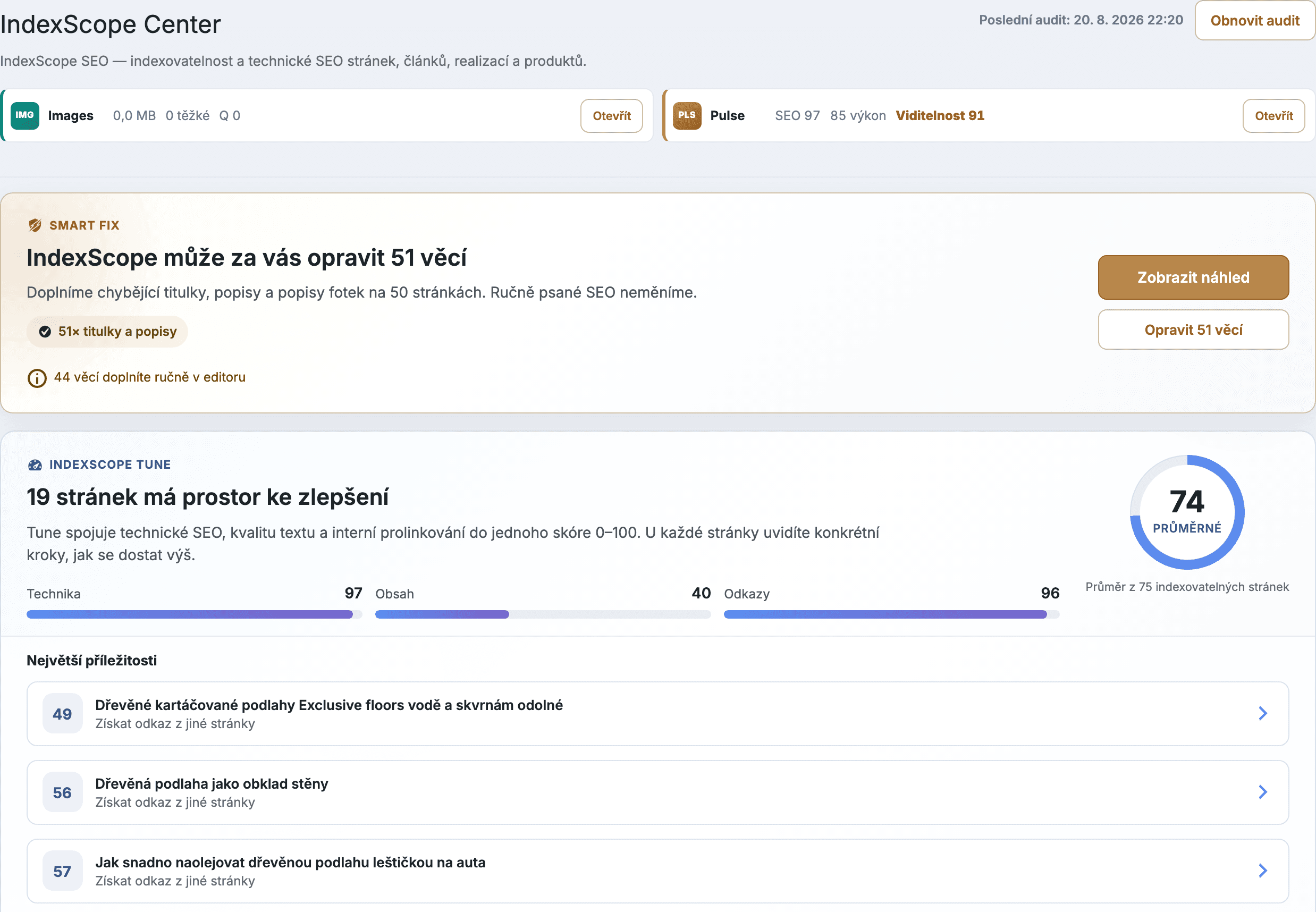Expand the Jak snadno naolejovat row chevron
The height and width of the screenshot is (912, 1316).
[x=1263, y=871]
